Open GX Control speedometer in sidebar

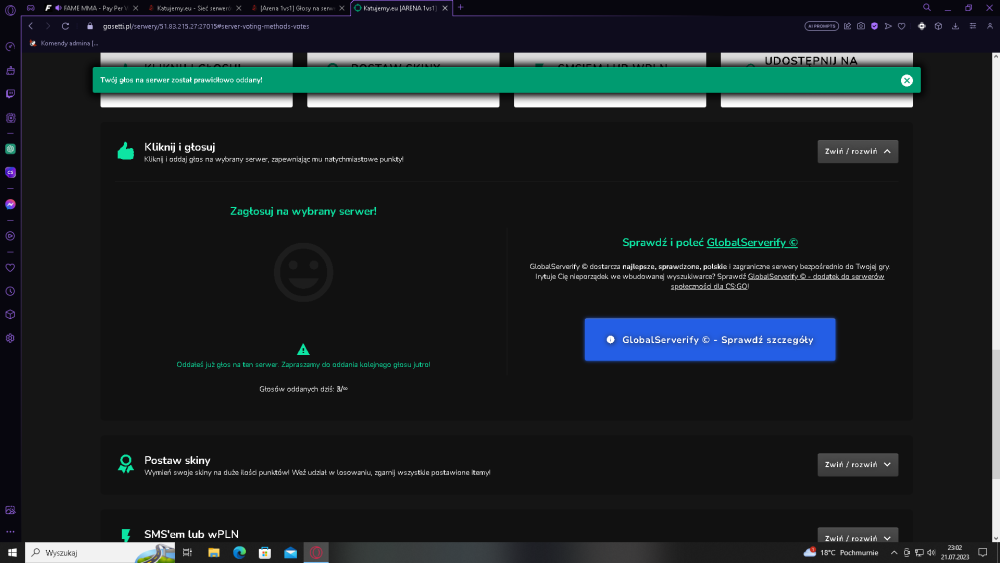(x=10, y=47)
